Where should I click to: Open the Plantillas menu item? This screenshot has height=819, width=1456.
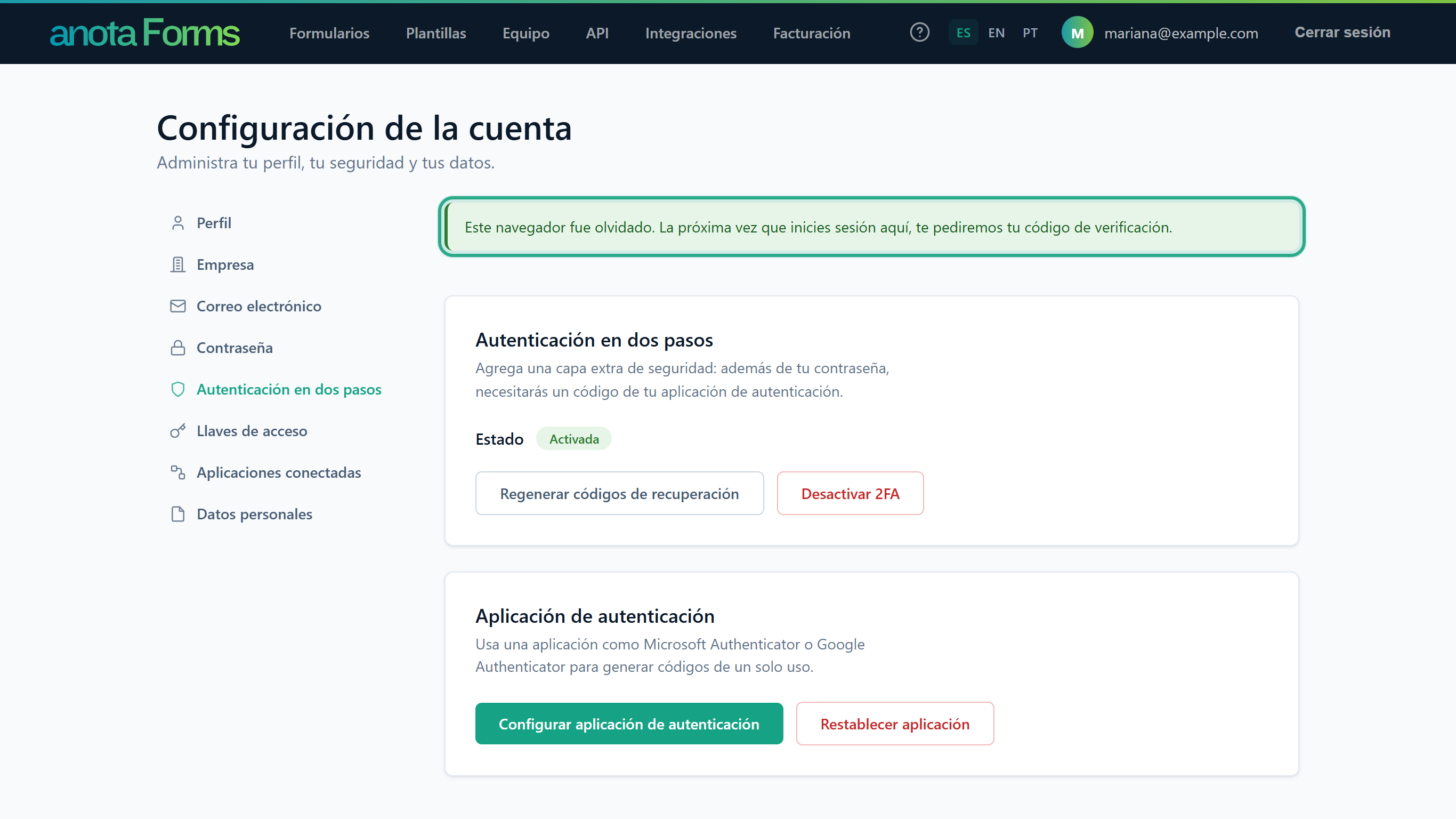[436, 33]
